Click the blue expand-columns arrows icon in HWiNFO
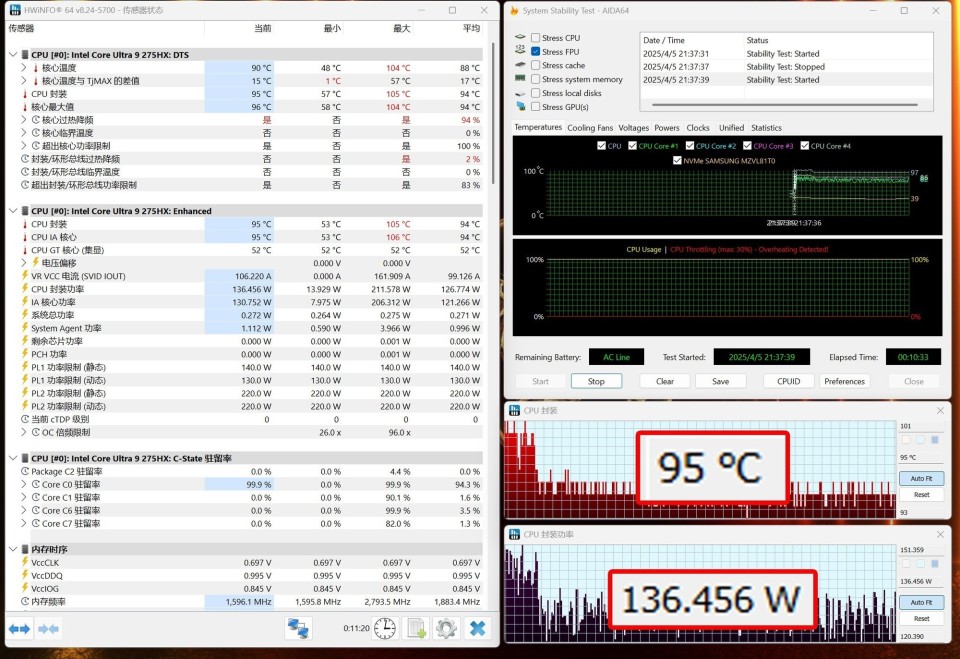The width and height of the screenshot is (960, 659). click(19, 628)
